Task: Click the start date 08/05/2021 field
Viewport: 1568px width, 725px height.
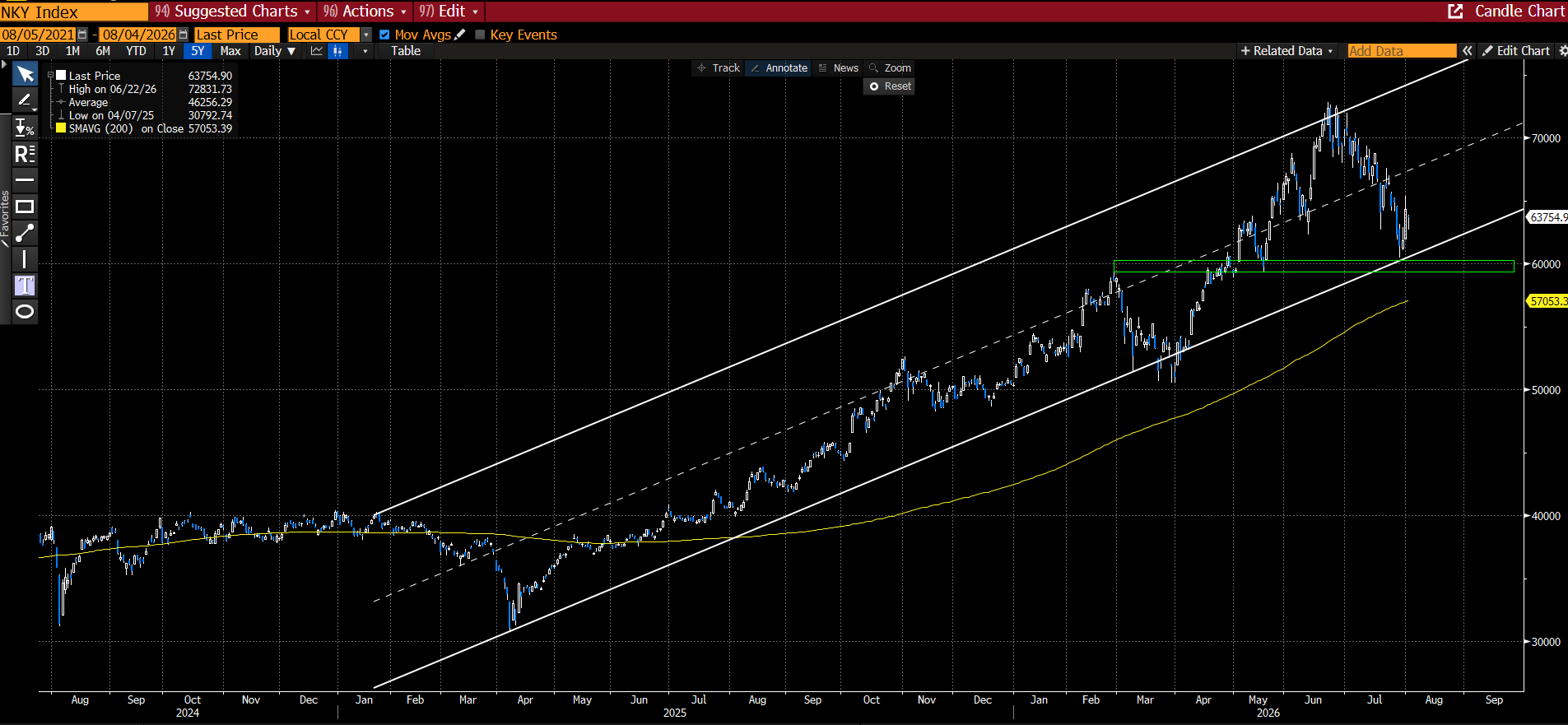Action: tap(38, 35)
